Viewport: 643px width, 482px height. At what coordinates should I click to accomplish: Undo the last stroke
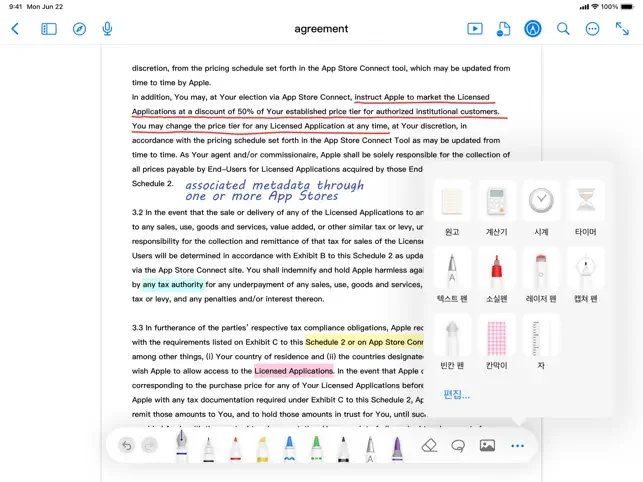127,445
